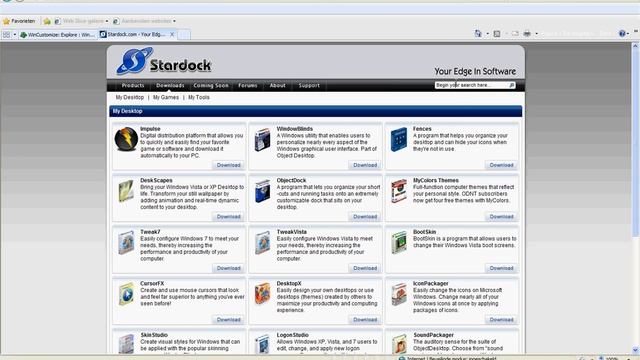Download Impulse
Screen dimensions: 640x360
(229, 165)
